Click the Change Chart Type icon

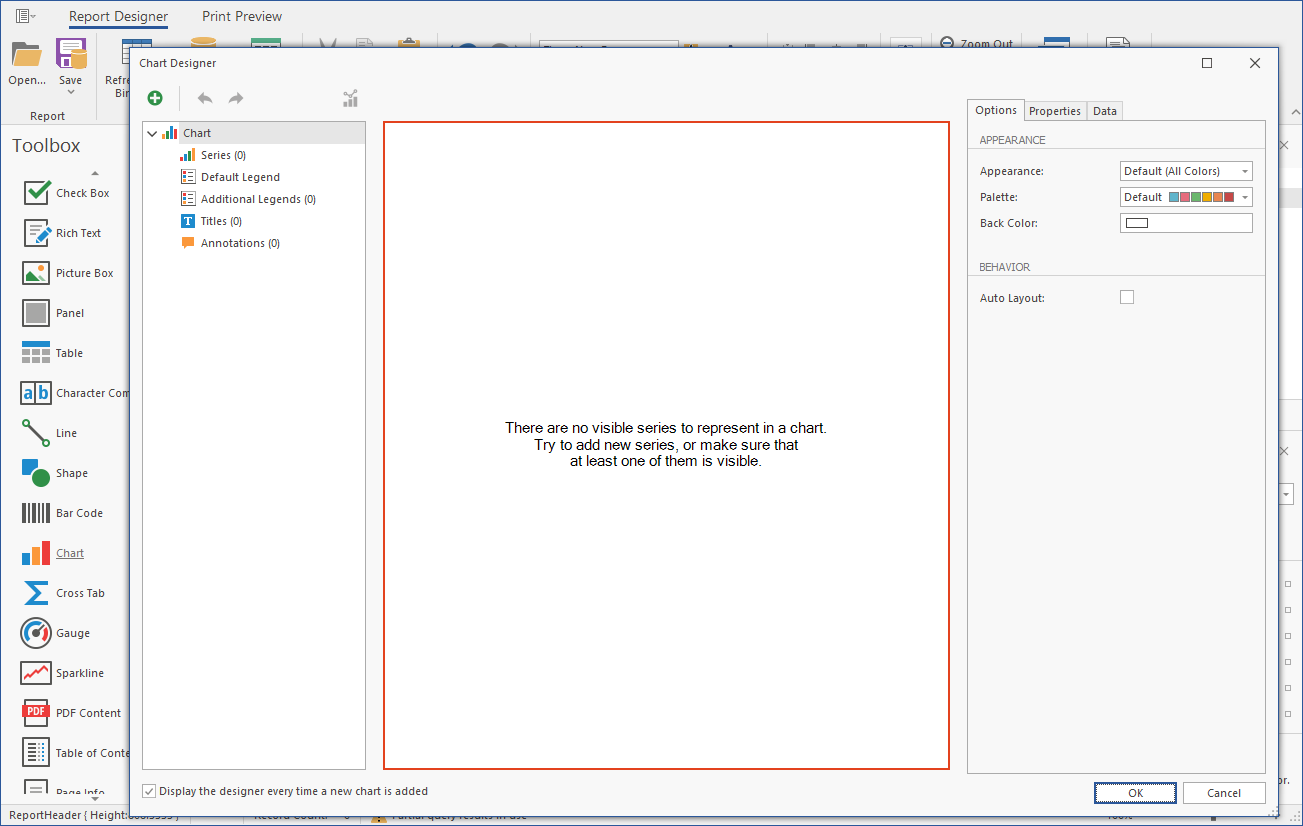click(x=350, y=98)
